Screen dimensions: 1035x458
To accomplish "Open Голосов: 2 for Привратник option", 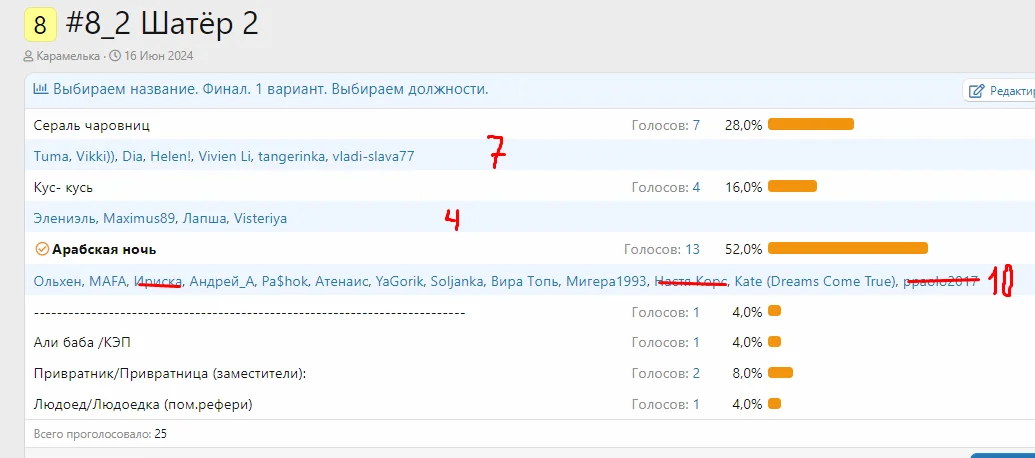I will point(665,374).
